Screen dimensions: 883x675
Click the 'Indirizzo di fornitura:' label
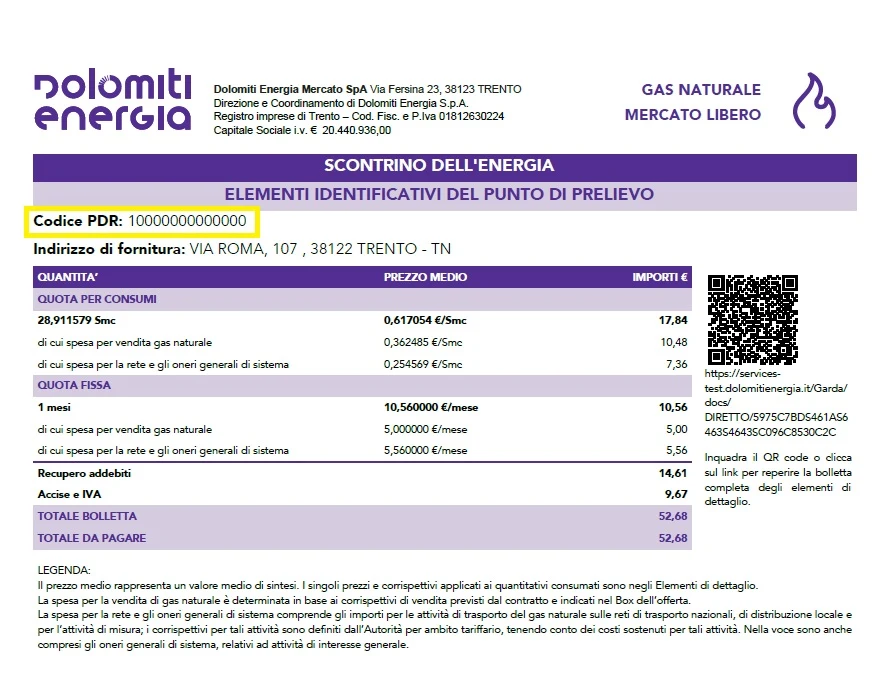109,249
